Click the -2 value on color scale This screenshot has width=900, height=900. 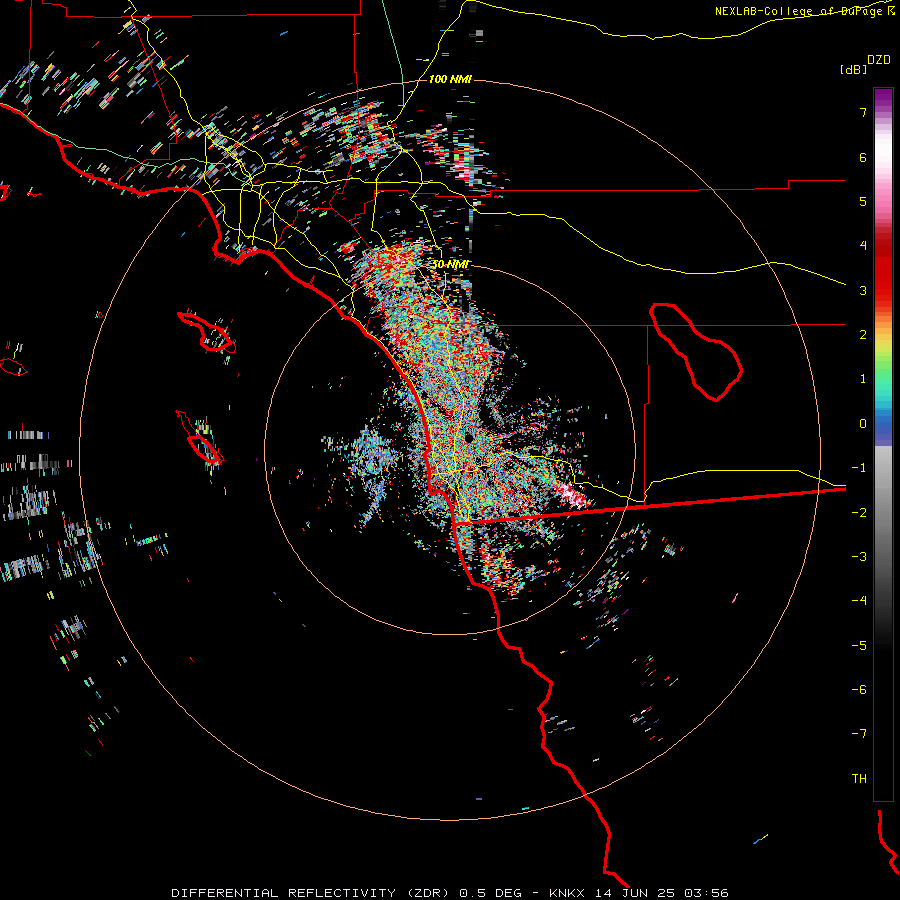859,513
